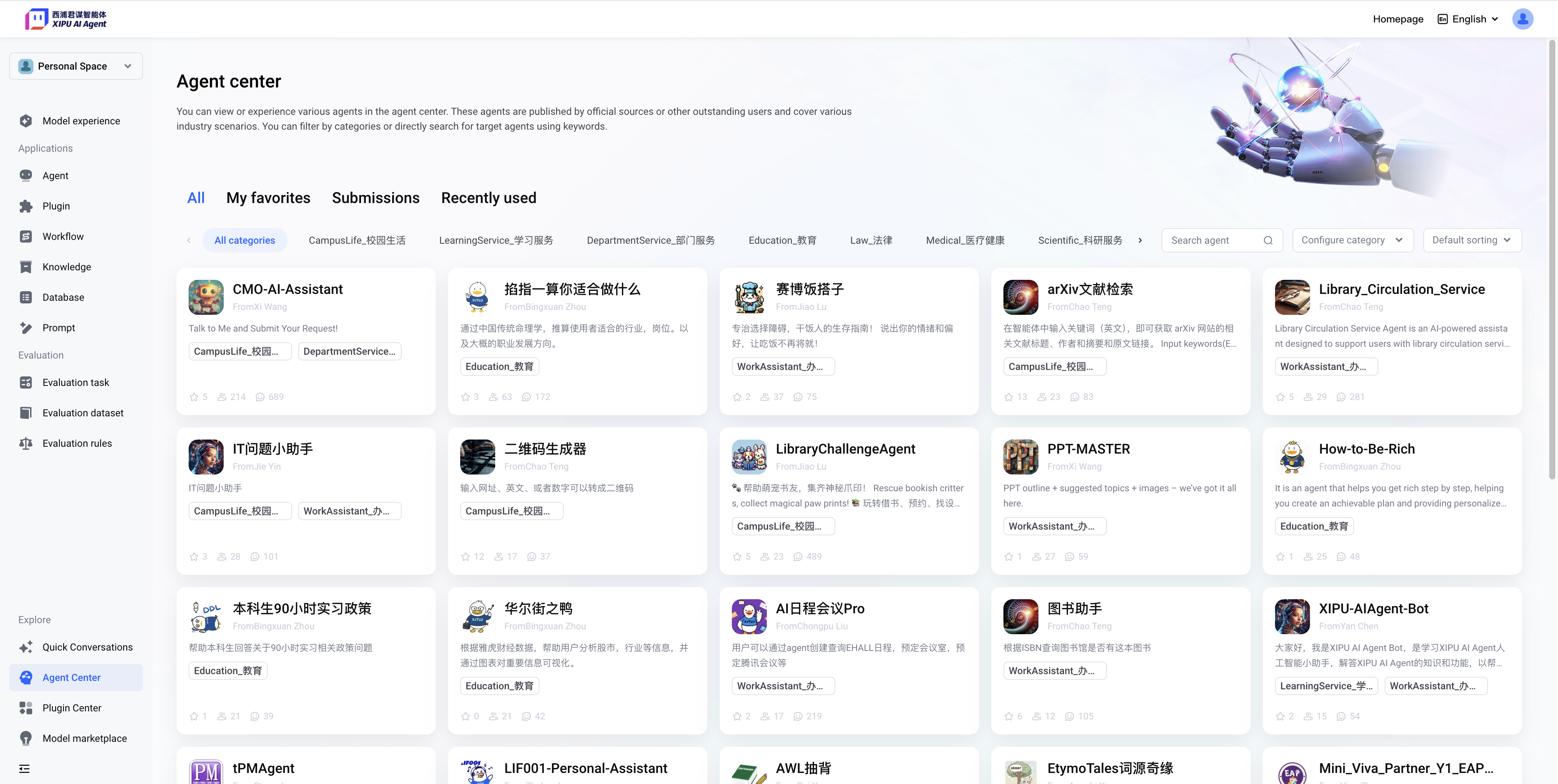Select the Education_教育 category filter
The height and width of the screenshot is (784, 1558).
[x=782, y=240]
